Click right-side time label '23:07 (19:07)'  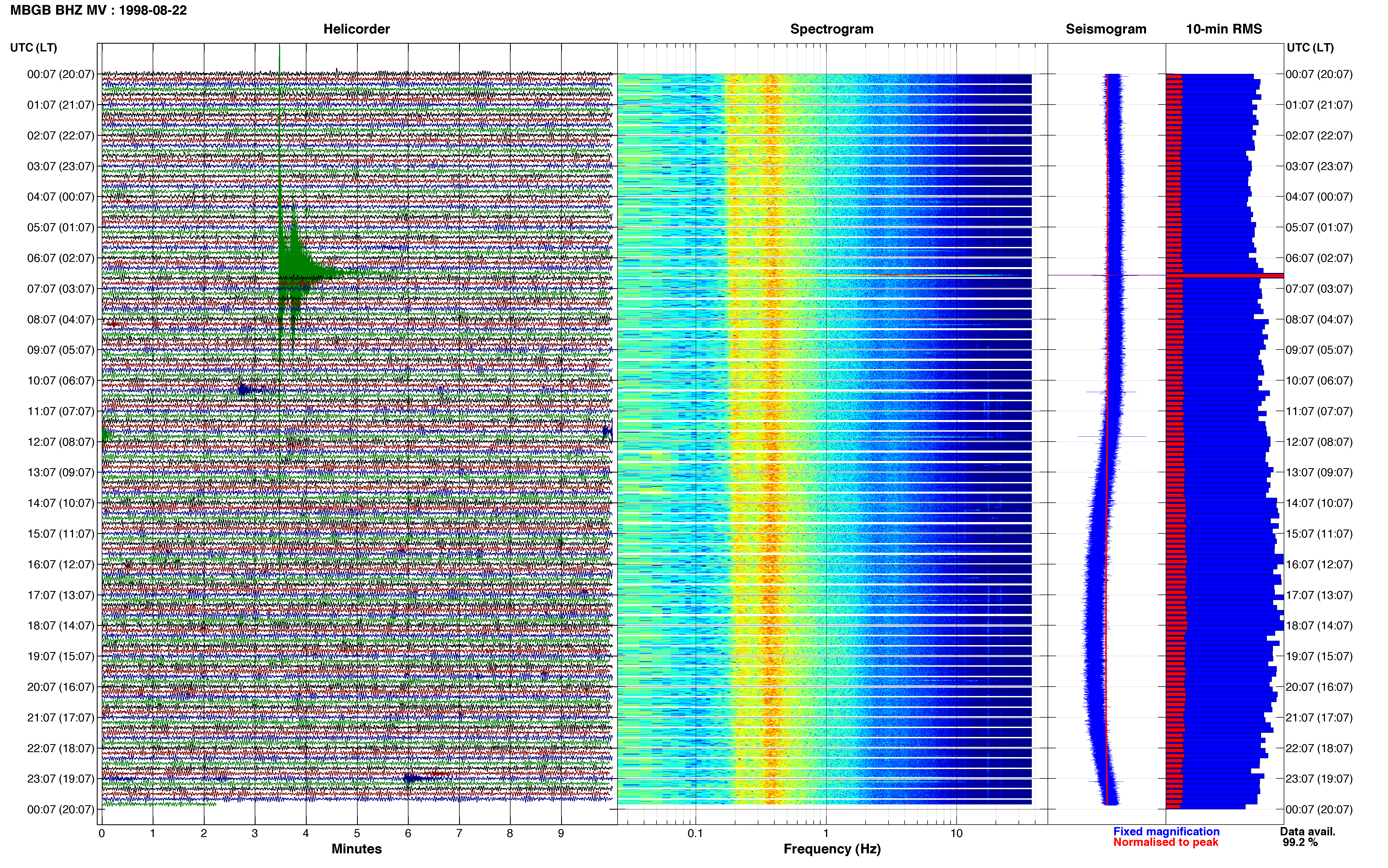(x=1319, y=779)
